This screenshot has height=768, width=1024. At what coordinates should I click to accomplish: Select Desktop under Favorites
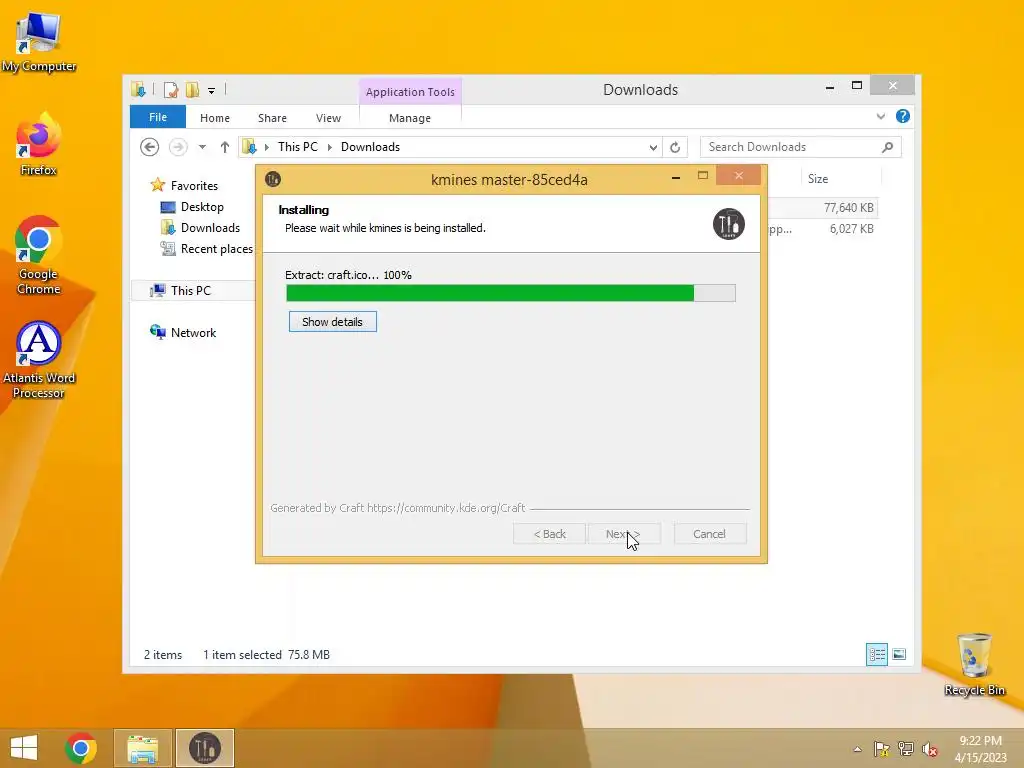[x=202, y=207]
